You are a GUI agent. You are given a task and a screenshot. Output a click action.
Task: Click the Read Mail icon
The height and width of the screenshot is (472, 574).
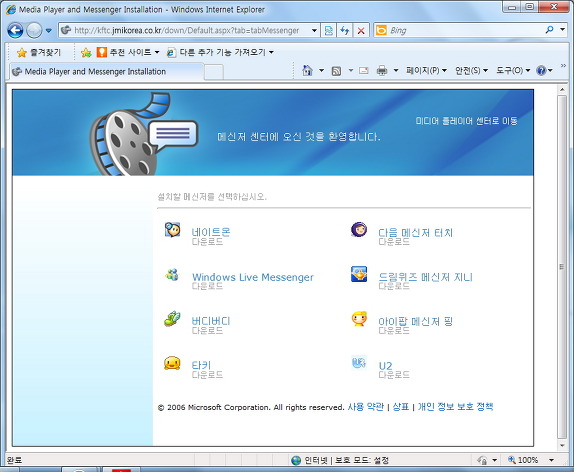pyautogui.click(x=364, y=70)
